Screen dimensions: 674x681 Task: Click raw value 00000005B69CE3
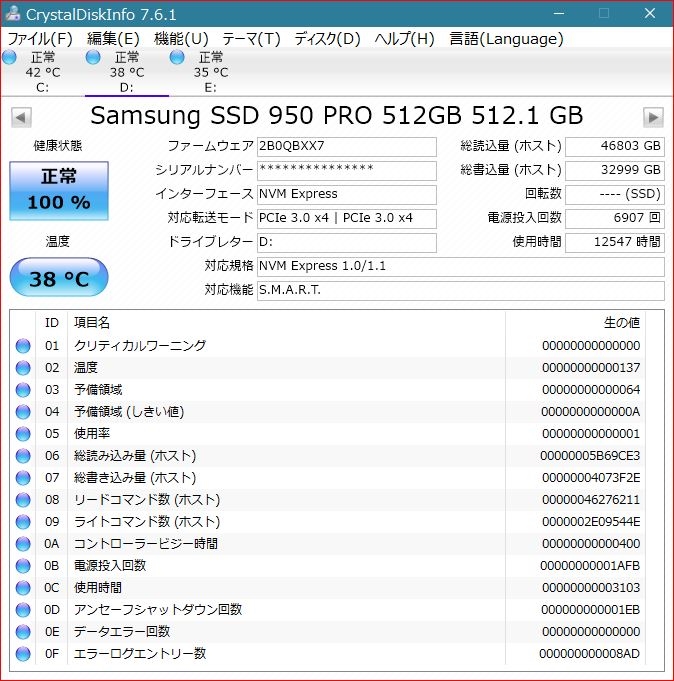(590, 456)
